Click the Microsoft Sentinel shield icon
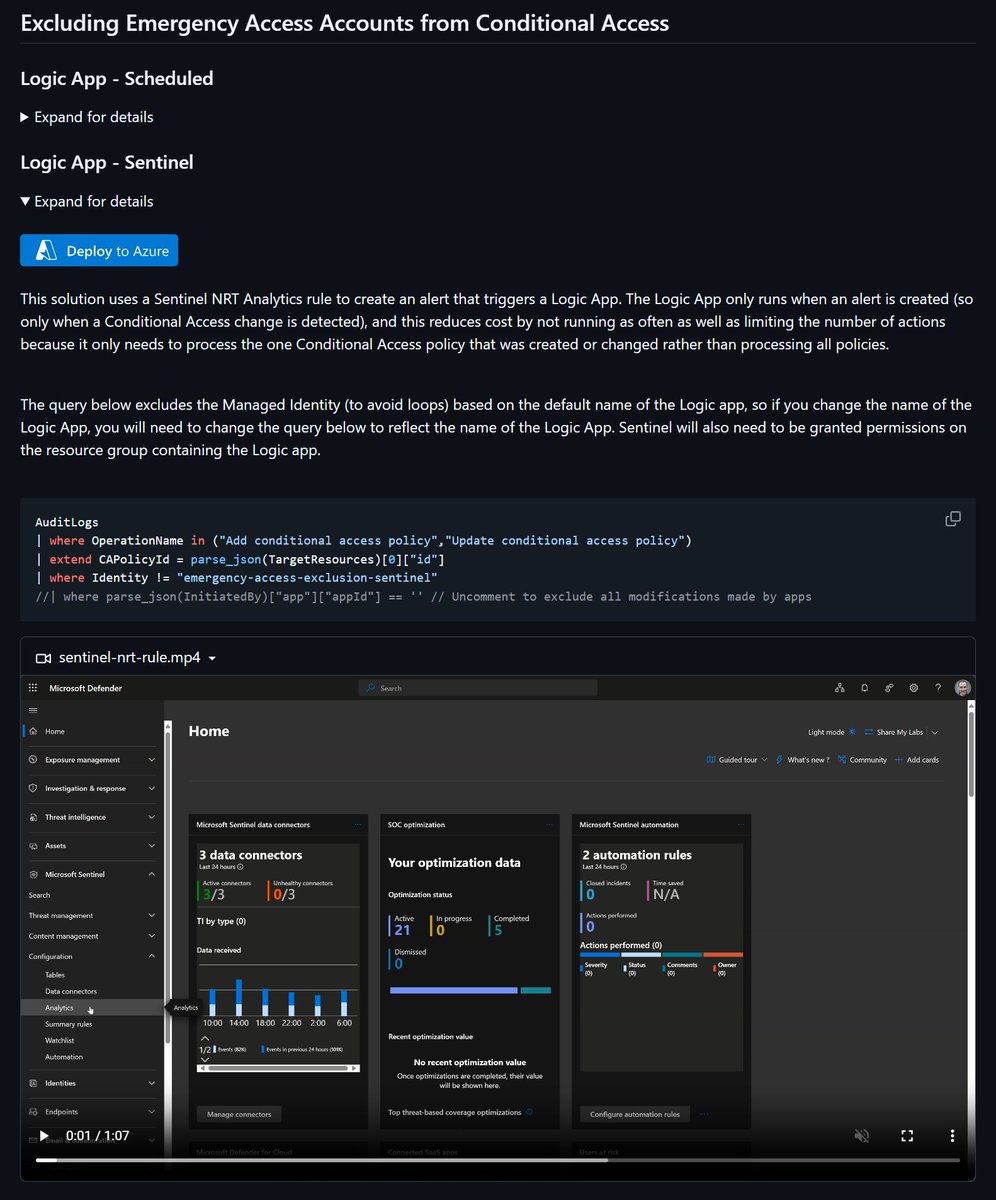 tap(33, 874)
